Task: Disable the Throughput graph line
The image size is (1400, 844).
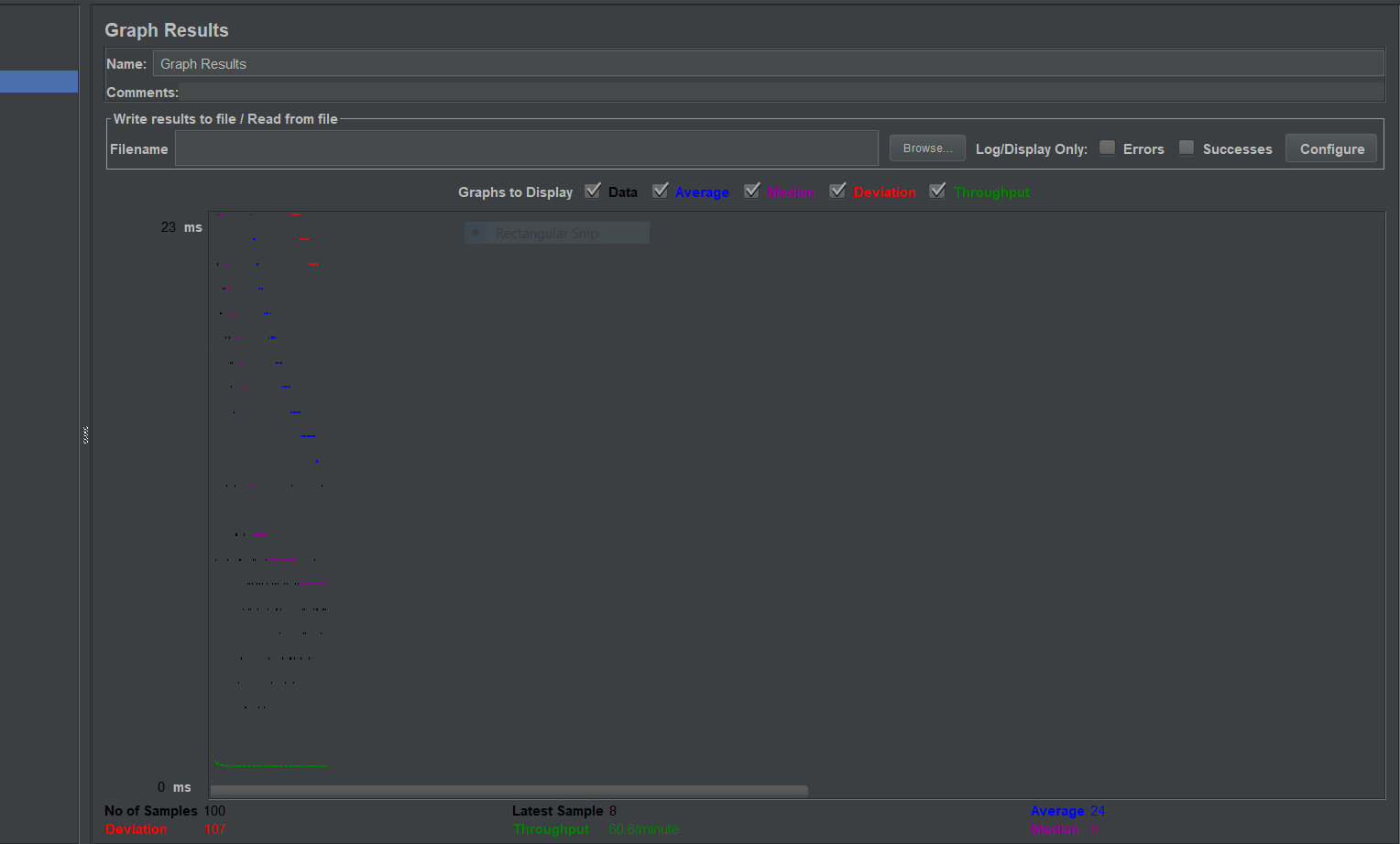Action: 937,191
